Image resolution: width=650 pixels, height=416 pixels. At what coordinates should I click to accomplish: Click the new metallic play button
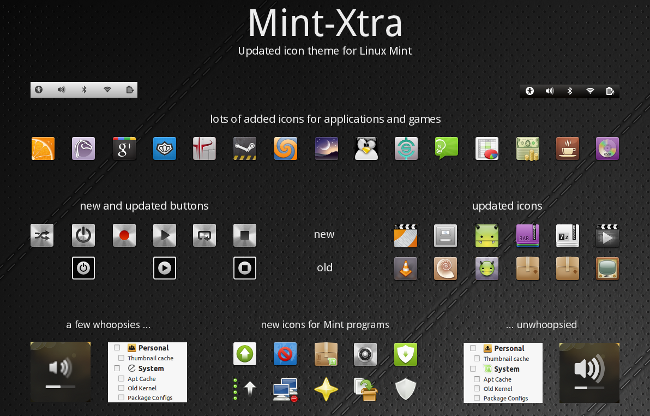point(165,235)
